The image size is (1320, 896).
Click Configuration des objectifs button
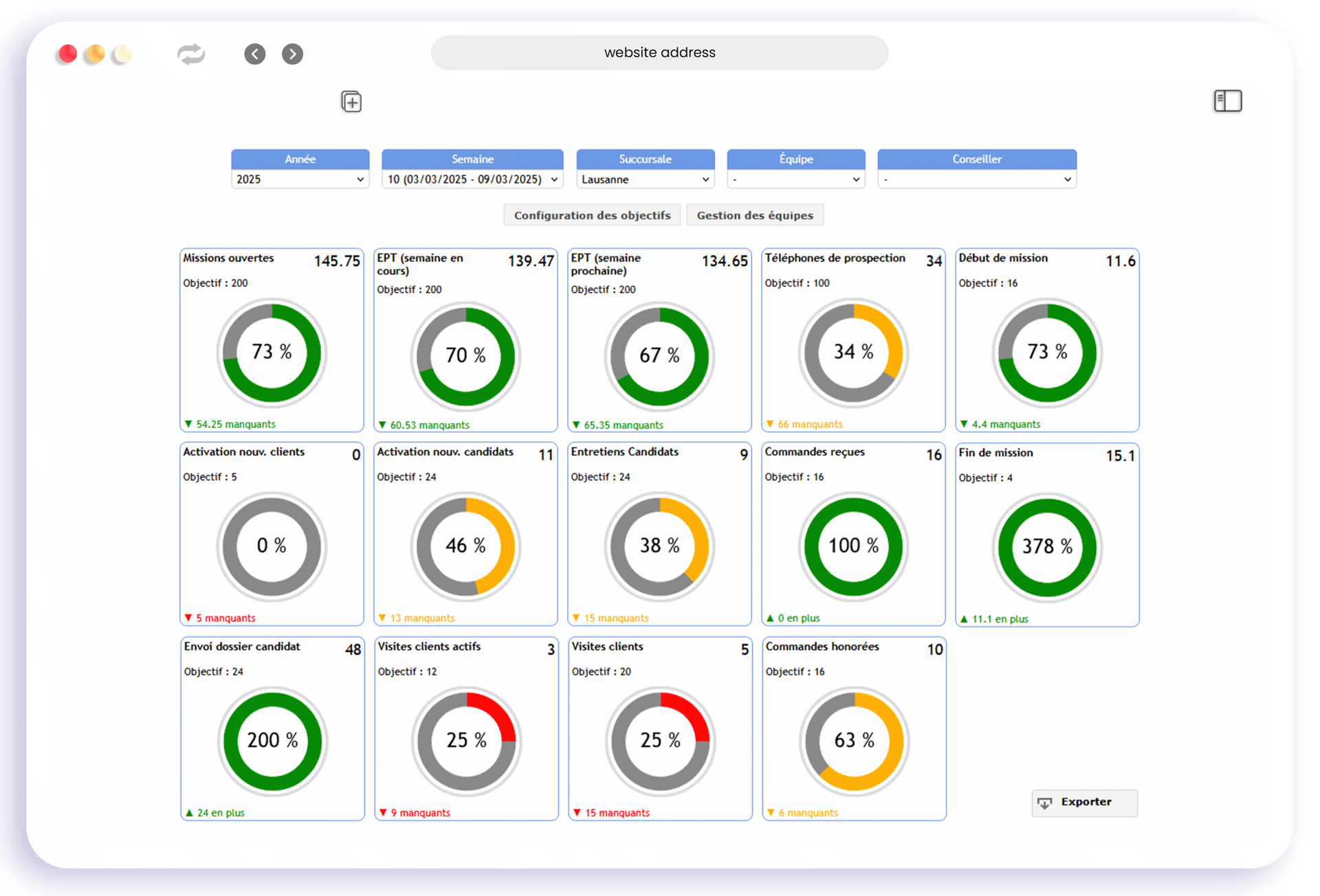[x=592, y=215]
